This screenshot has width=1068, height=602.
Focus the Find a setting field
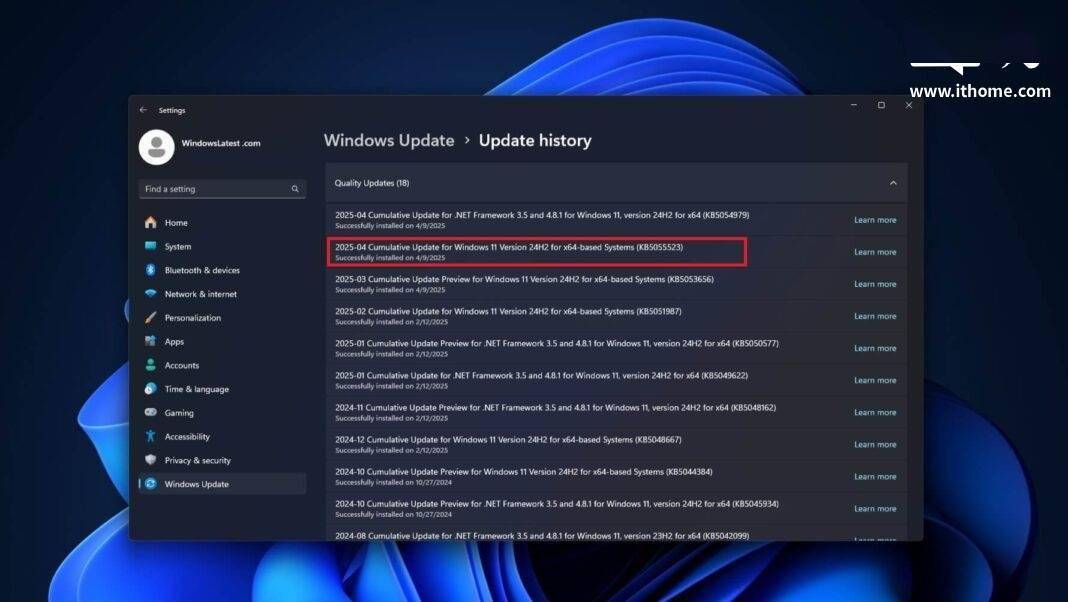(223, 189)
